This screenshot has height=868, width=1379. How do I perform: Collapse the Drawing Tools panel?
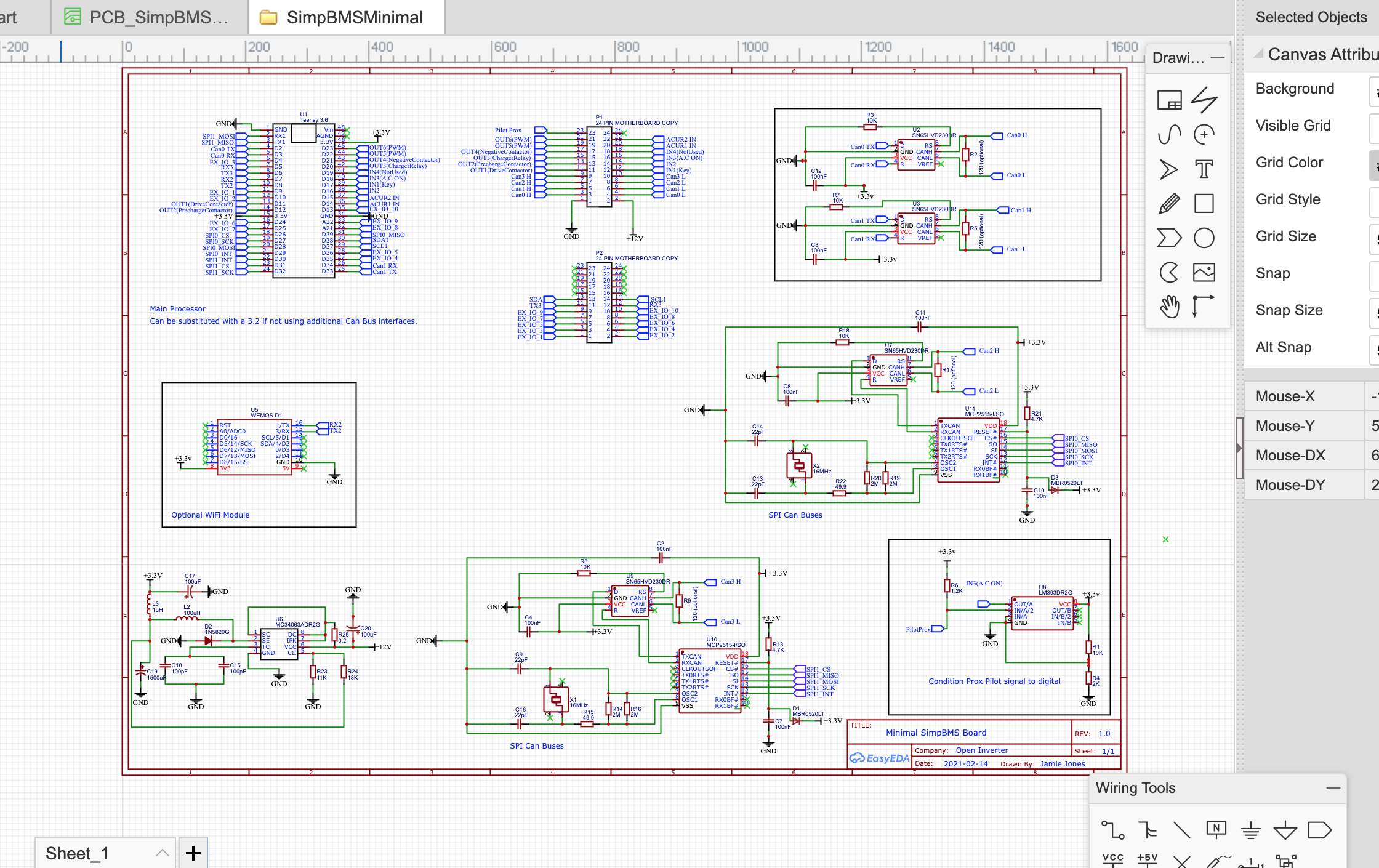pyautogui.click(x=1217, y=58)
